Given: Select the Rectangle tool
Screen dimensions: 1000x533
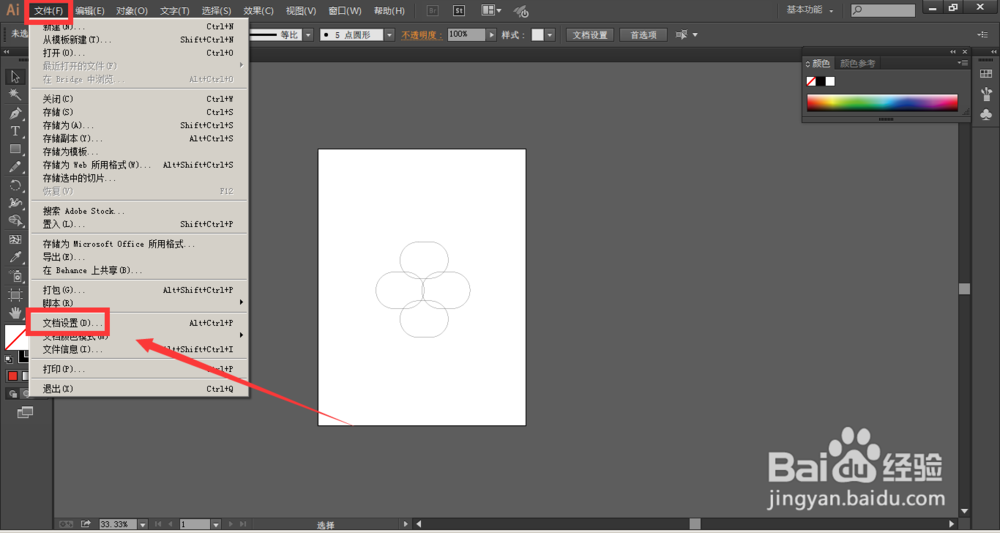Looking at the screenshot, I should coord(15,149).
